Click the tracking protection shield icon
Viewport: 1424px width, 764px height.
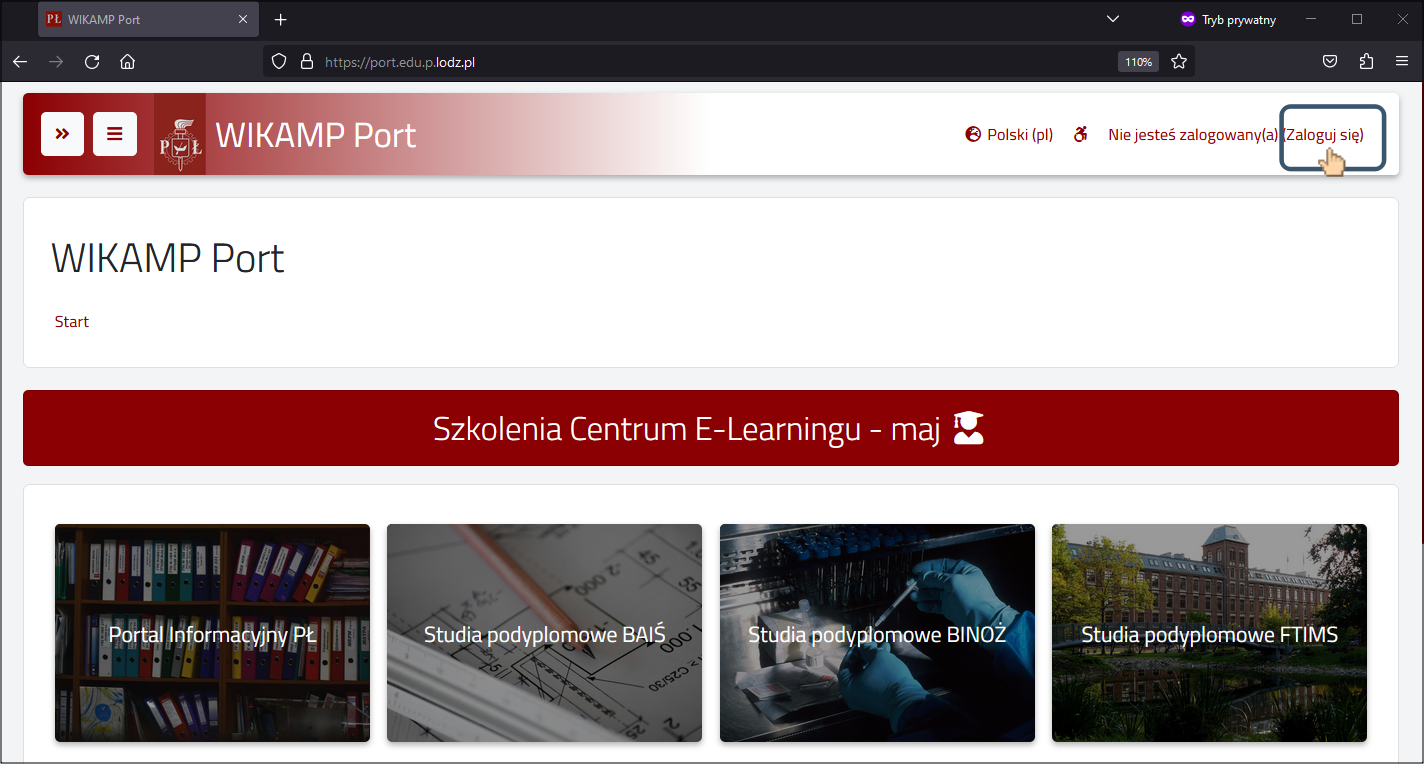coord(279,61)
